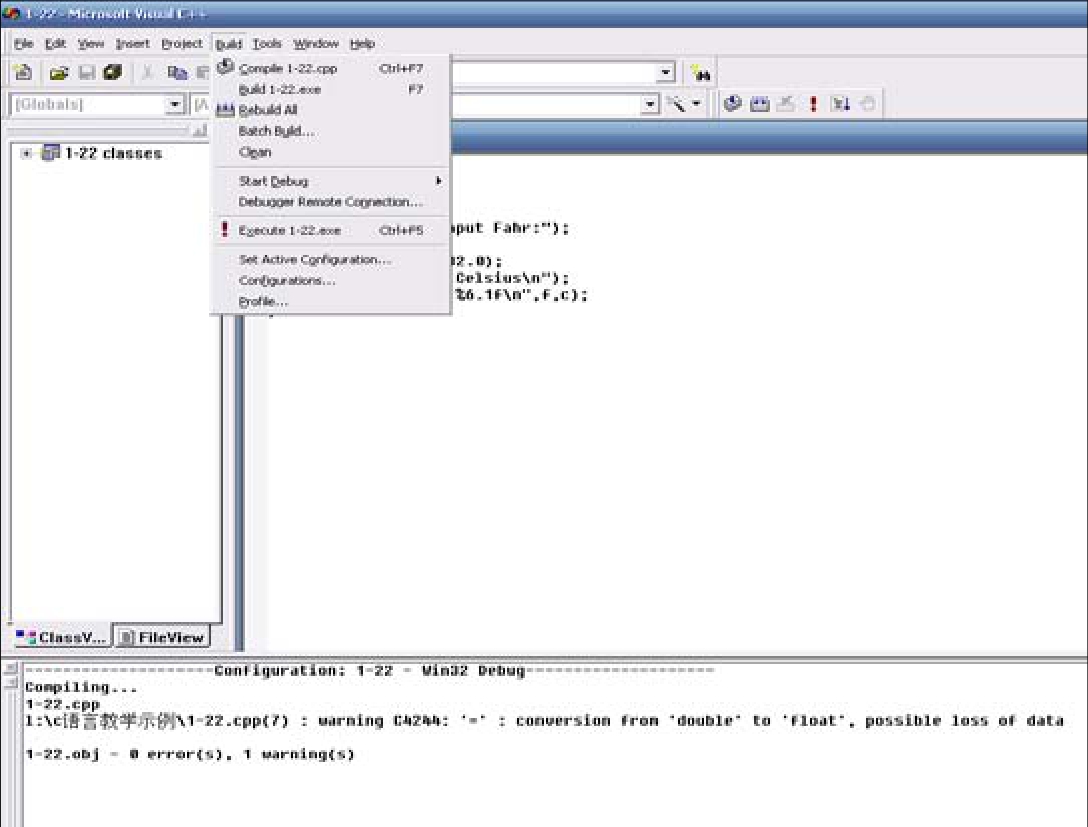Switch to the ClassView tab

click(x=61, y=637)
